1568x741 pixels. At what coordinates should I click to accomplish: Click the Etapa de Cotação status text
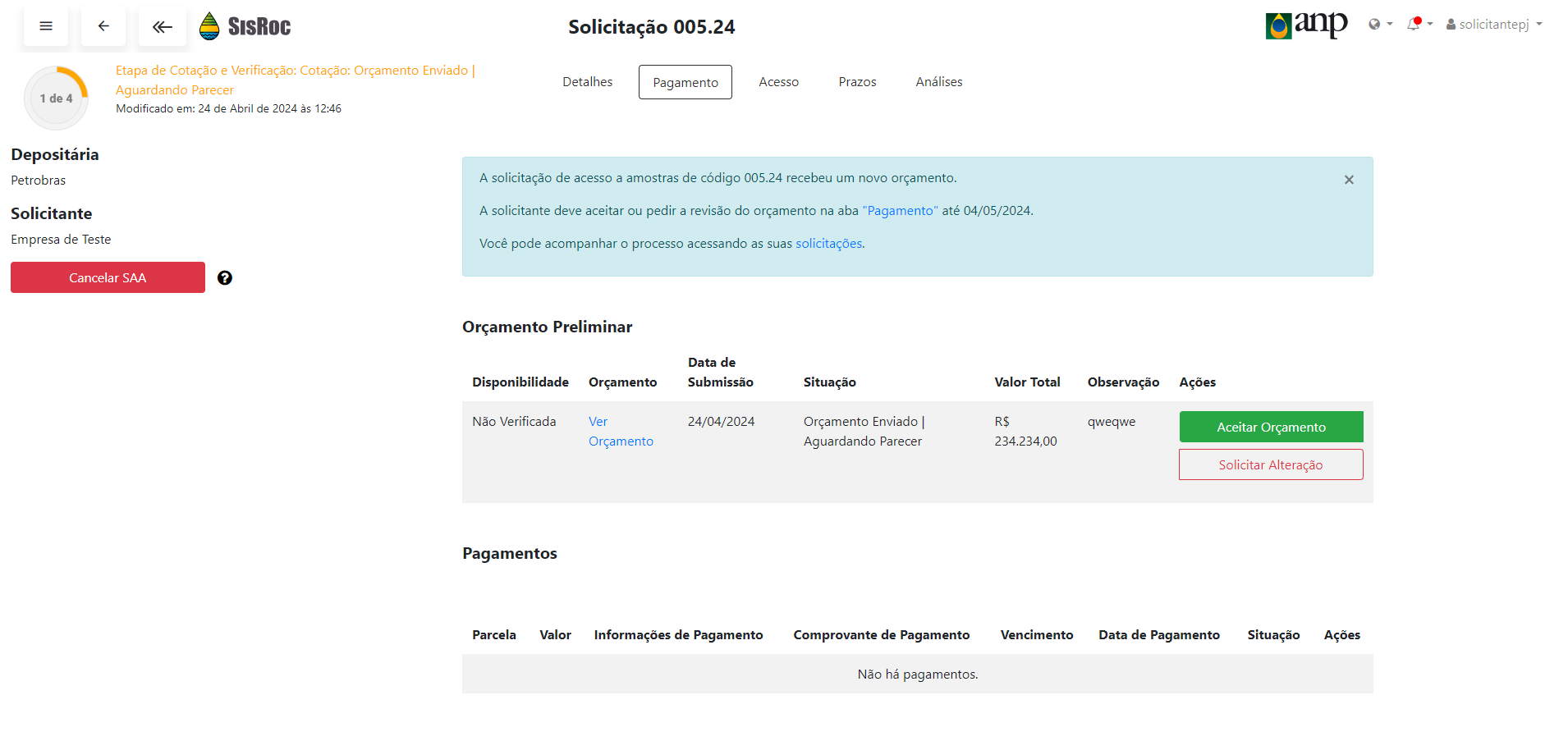coord(296,80)
